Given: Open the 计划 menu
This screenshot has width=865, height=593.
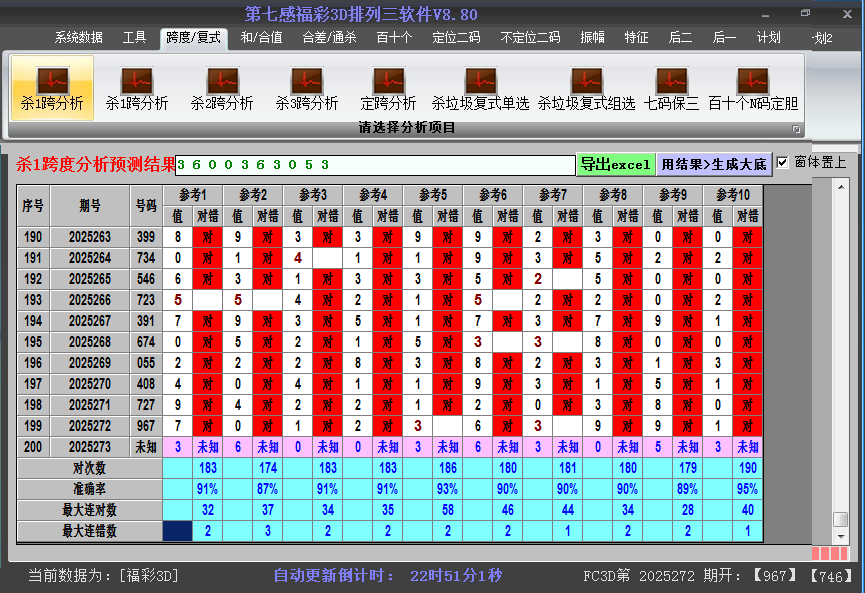Looking at the screenshot, I should point(770,38).
